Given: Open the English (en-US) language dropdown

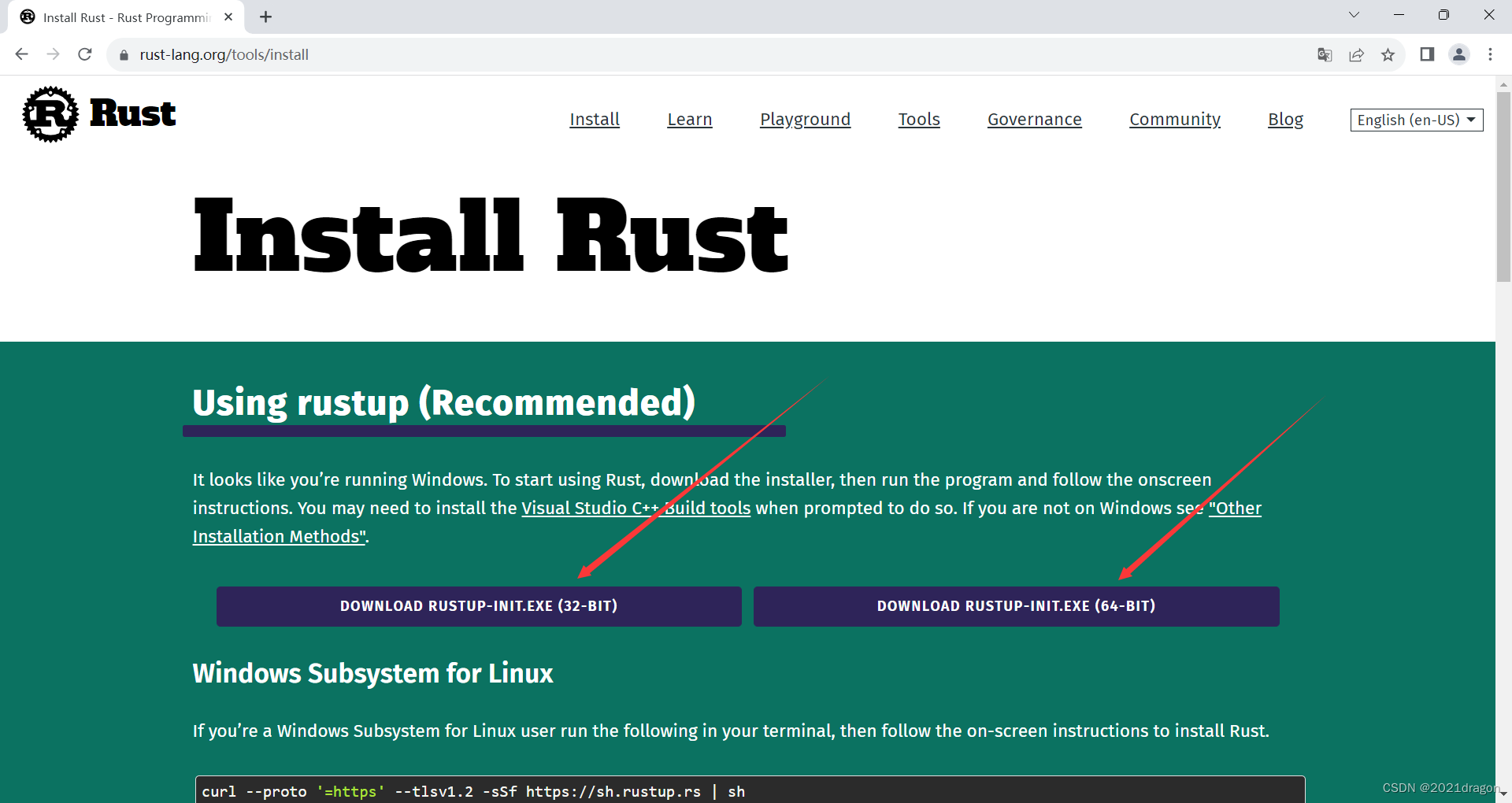Looking at the screenshot, I should point(1417,120).
